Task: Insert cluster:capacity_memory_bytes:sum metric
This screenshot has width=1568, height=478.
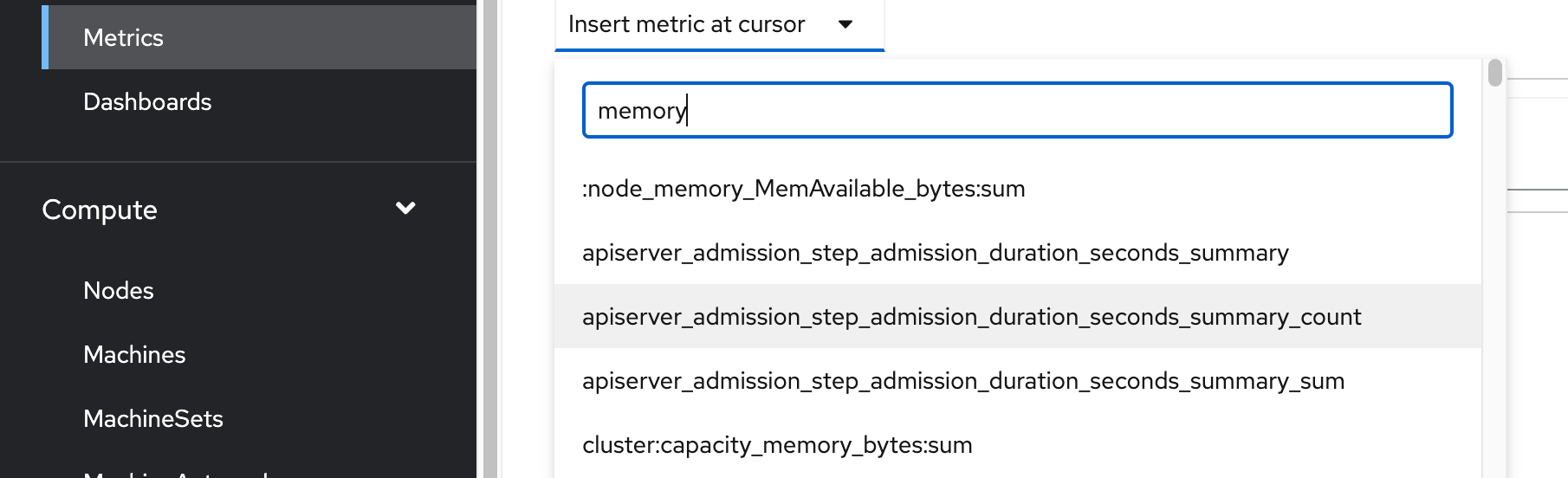Action: [x=777, y=445]
